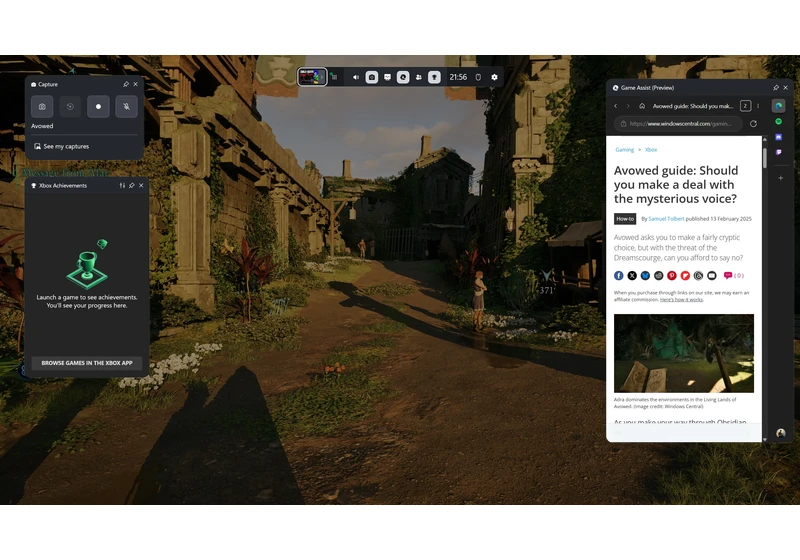Toggle the Achievements widget from Game Bar
The width and height of the screenshot is (800, 560).
tap(434, 77)
